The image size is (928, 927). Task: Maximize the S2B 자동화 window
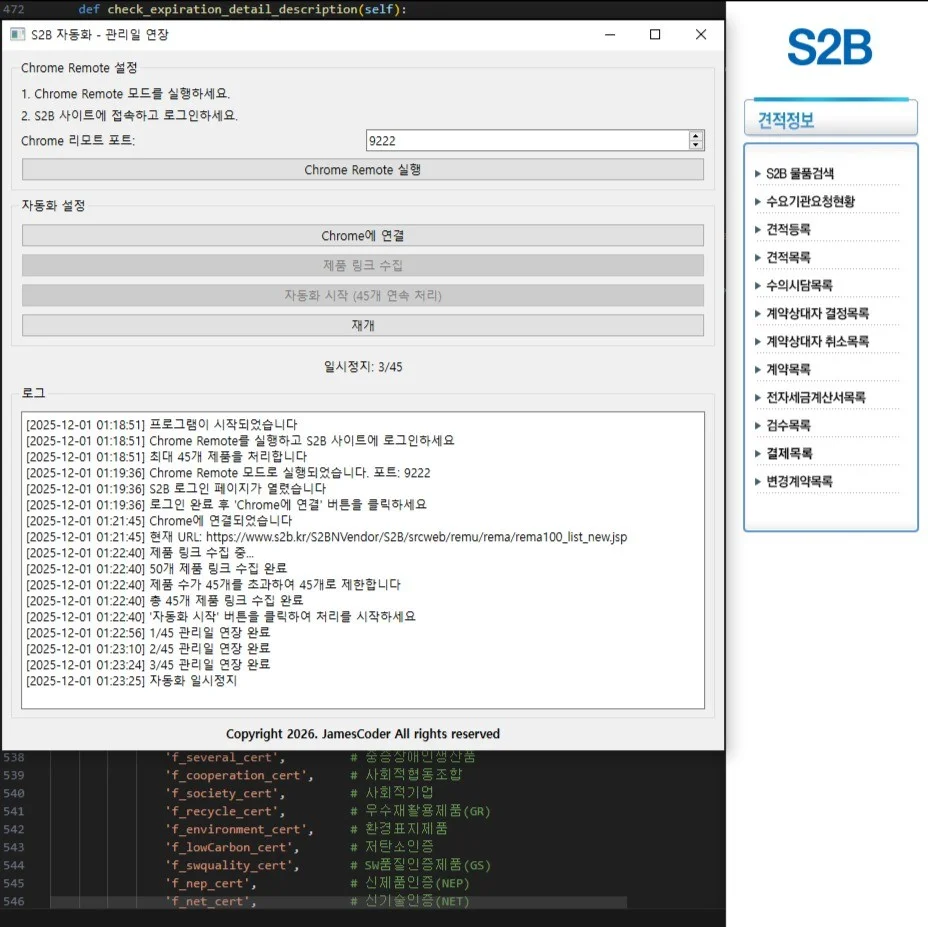[655, 34]
